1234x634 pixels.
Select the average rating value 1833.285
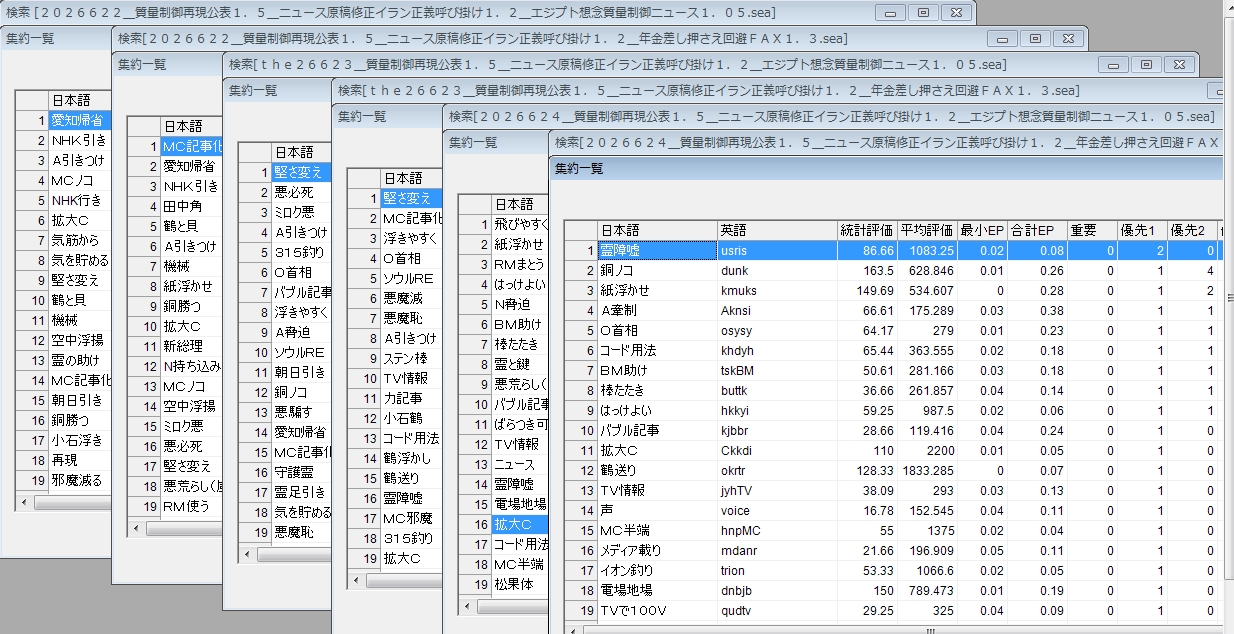coord(927,471)
